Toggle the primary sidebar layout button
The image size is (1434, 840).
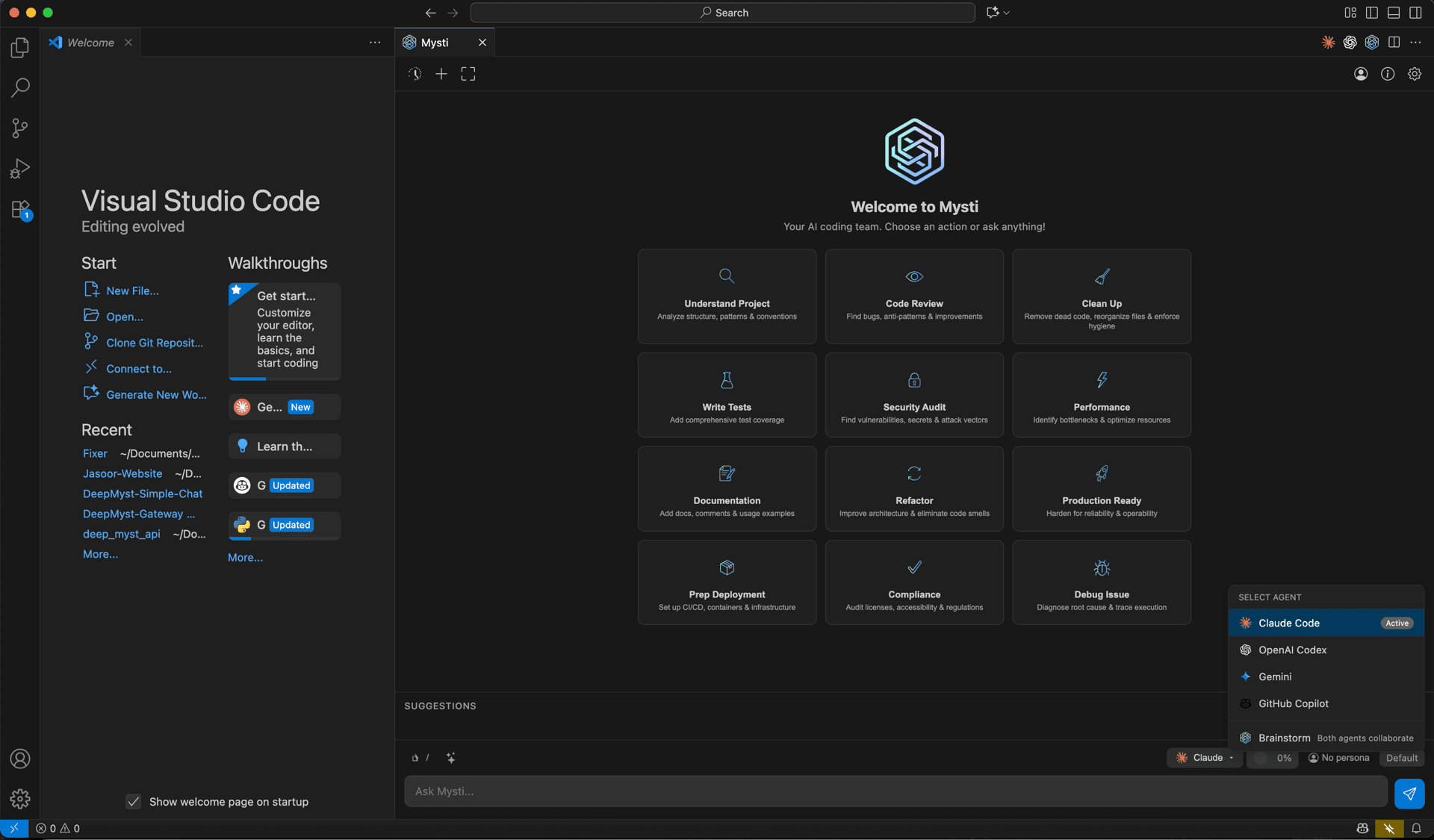coord(1372,13)
